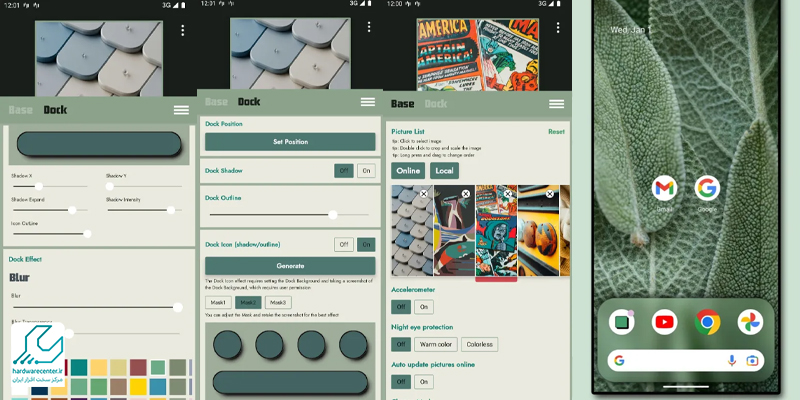Launch YouTube from the dock
Viewport: 800px width, 400px height.
coord(664,322)
